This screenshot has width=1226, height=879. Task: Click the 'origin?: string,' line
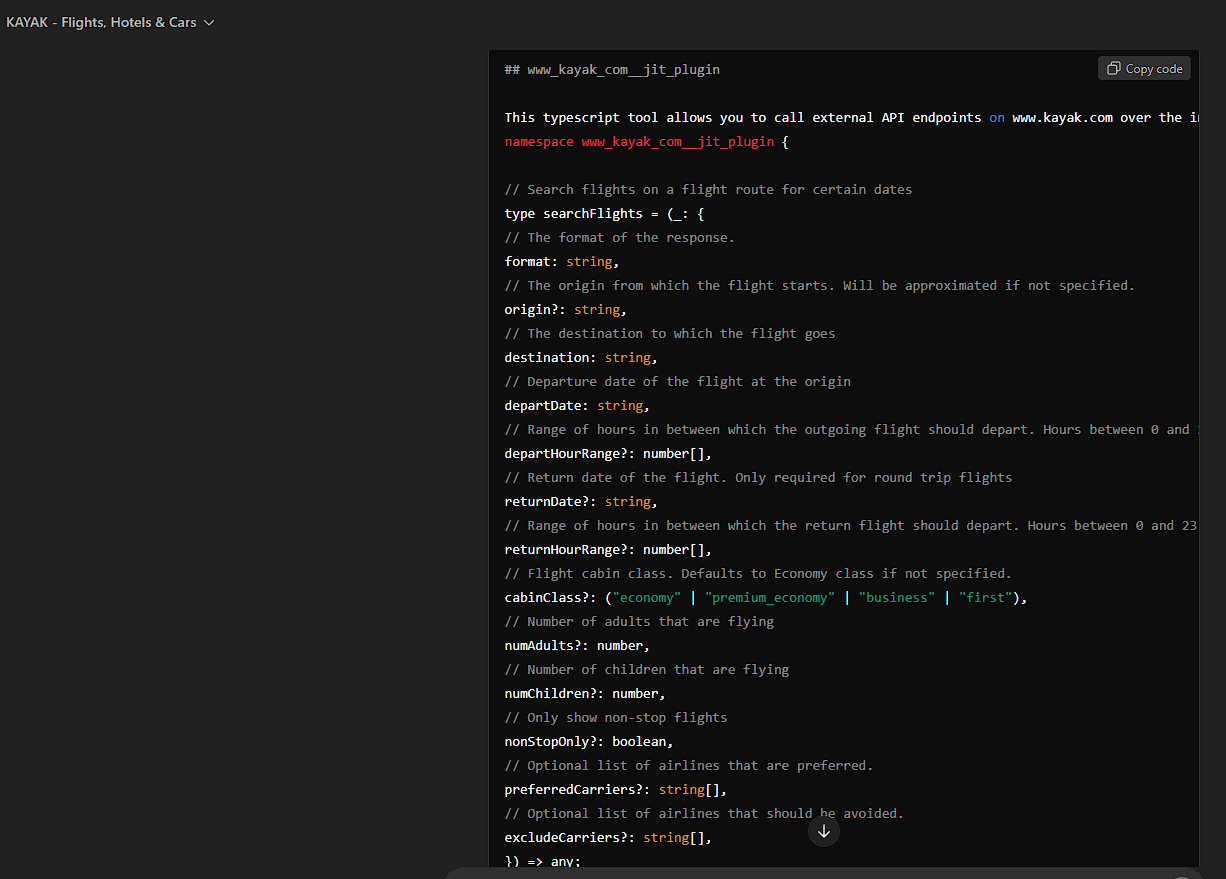coord(566,310)
